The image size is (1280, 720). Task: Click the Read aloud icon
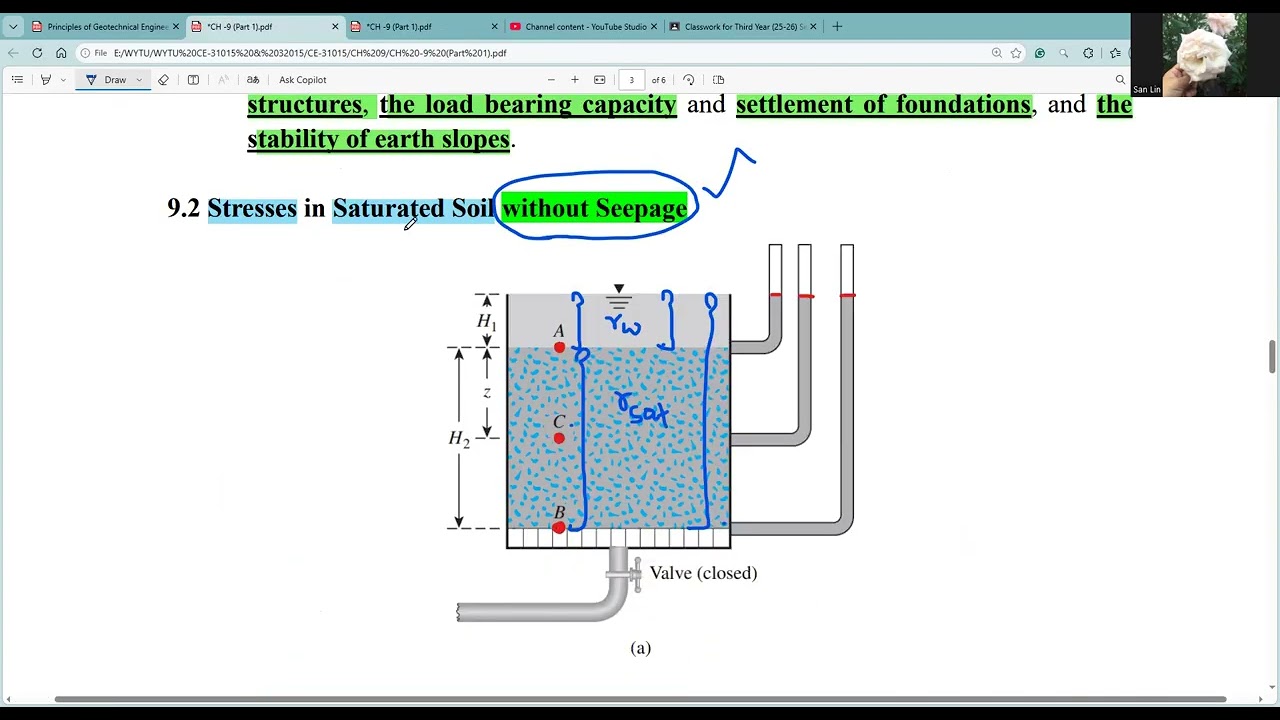coord(223,80)
